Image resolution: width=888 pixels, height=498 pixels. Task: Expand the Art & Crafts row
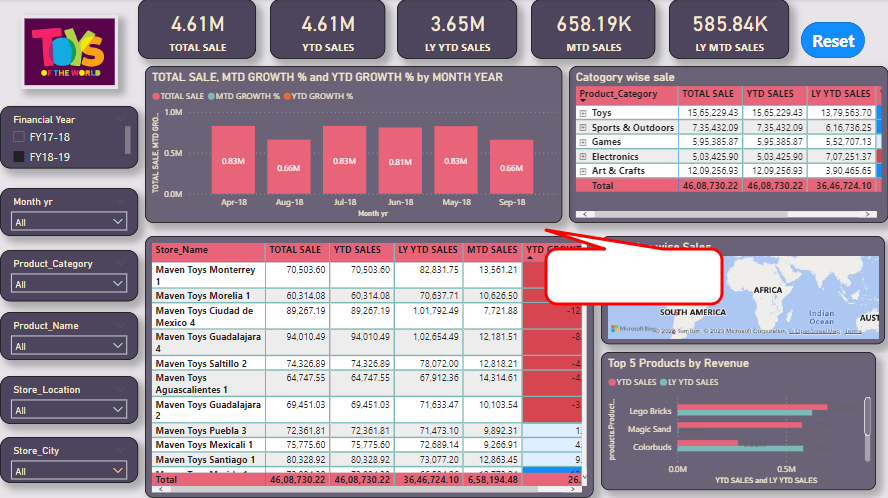[583, 171]
